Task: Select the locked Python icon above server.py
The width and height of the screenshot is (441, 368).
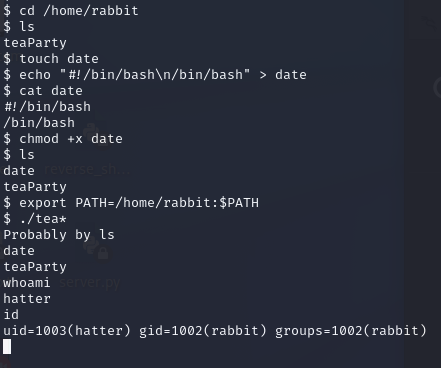Action: pos(95,249)
